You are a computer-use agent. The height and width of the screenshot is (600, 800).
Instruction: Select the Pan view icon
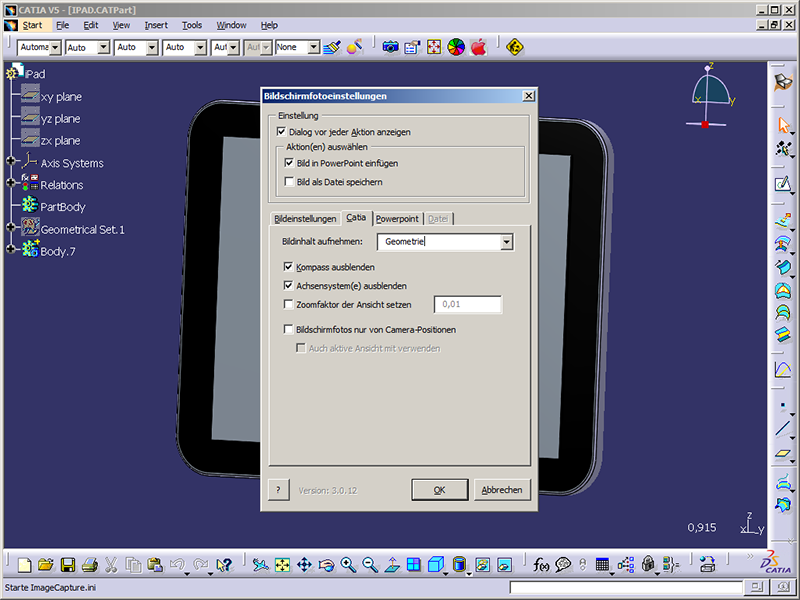304,564
